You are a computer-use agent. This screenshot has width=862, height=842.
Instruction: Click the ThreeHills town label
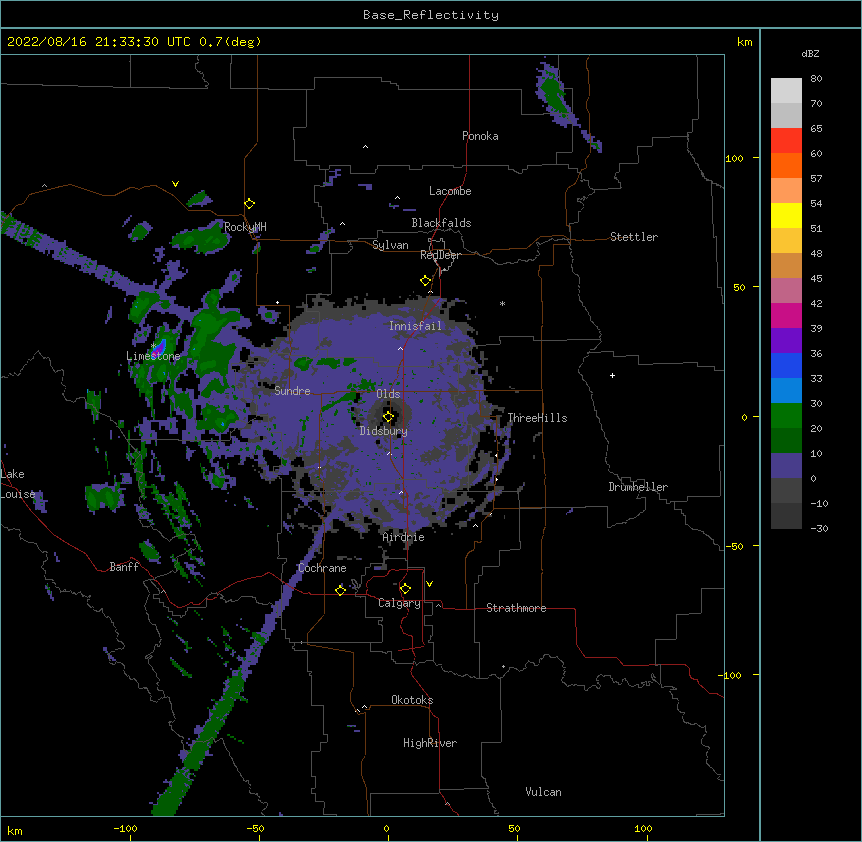537,418
